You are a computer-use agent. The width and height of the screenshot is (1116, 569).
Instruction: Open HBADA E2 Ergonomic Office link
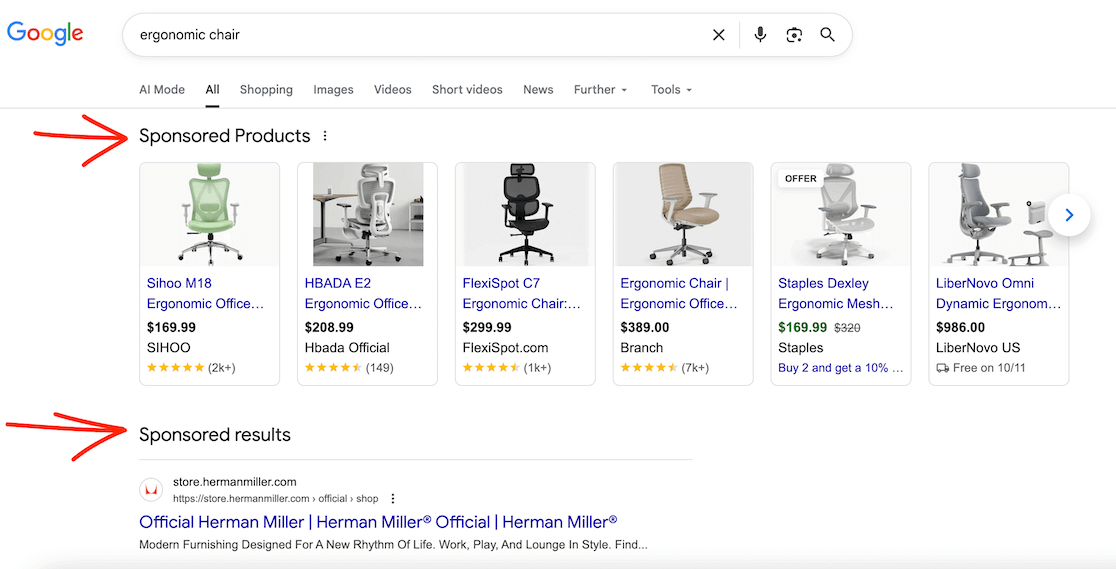pyautogui.click(x=364, y=293)
